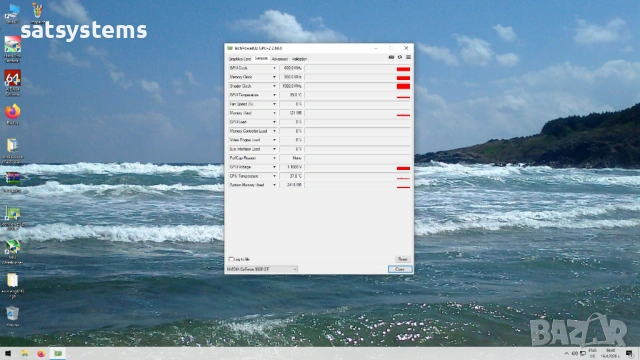The width and height of the screenshot is (640, 360).
Task: Open the GPU selector combo box
Action: pyautogui.click(x=262, y=269)
